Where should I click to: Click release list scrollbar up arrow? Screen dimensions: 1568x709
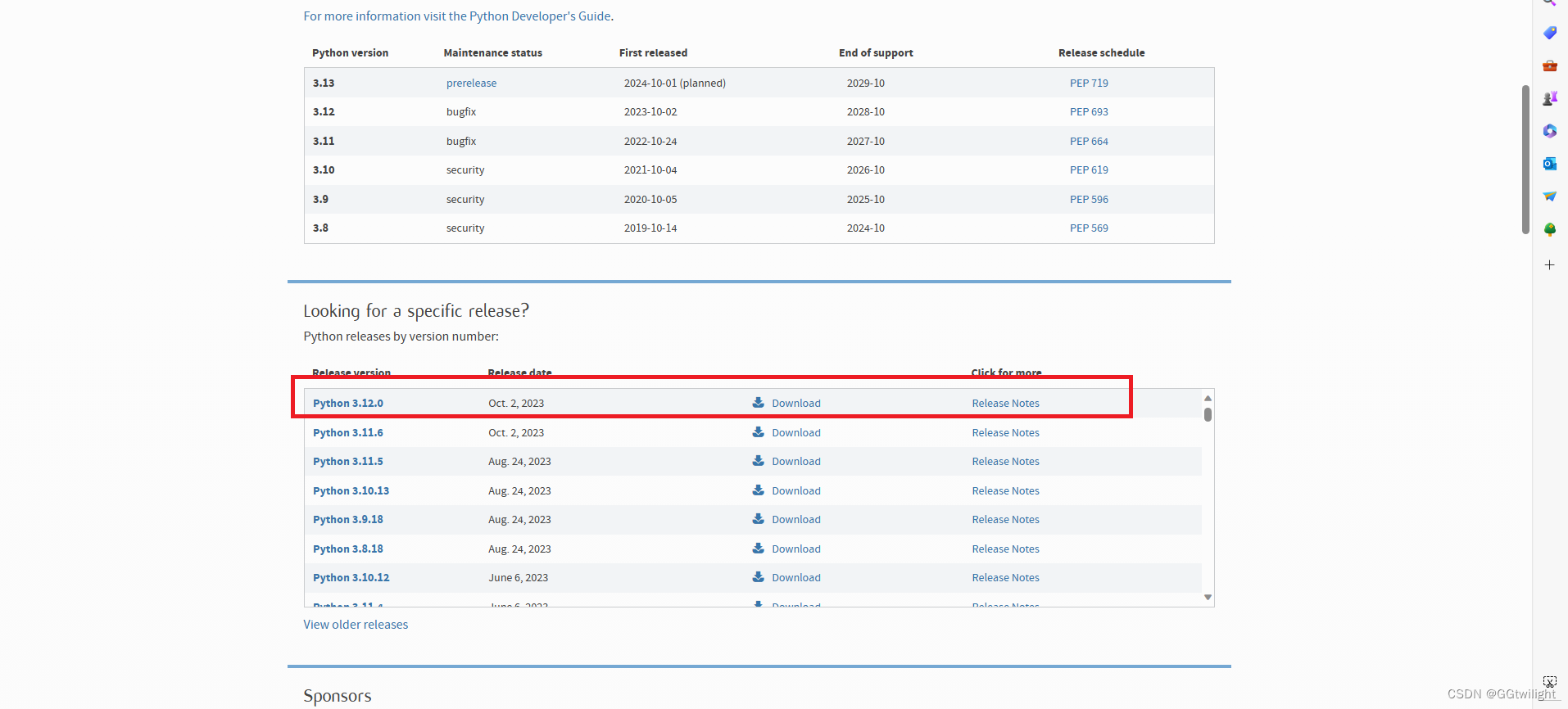(x=1208, y=398)
